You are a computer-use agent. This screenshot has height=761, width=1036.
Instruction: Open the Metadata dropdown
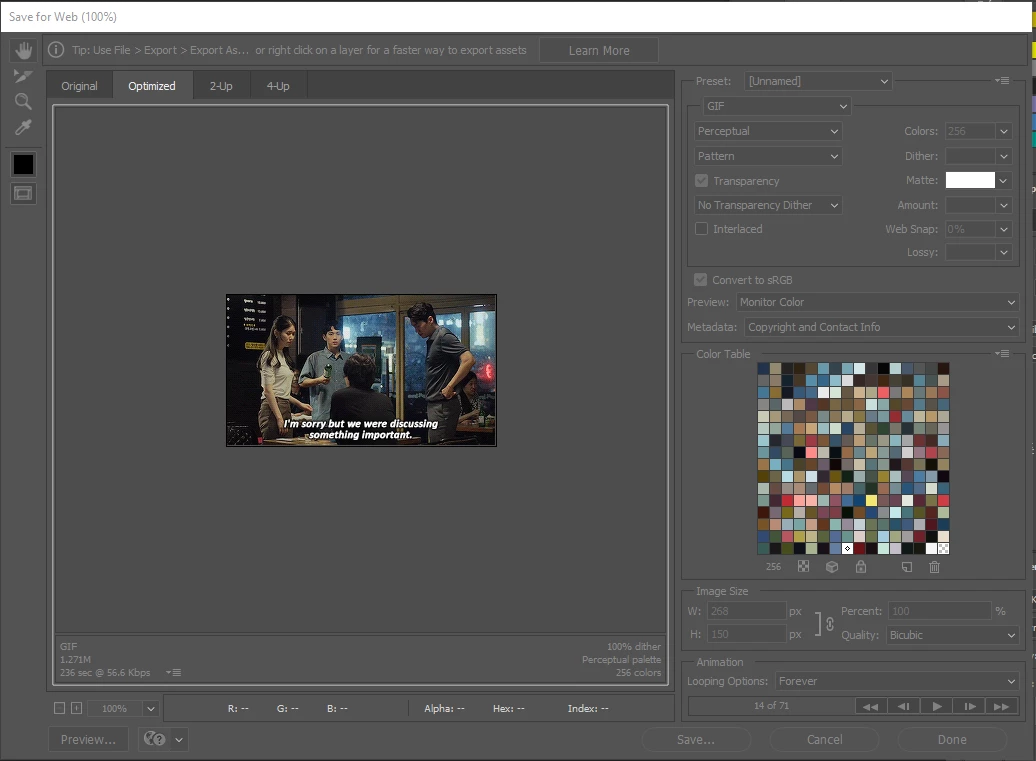pos(881,327)
